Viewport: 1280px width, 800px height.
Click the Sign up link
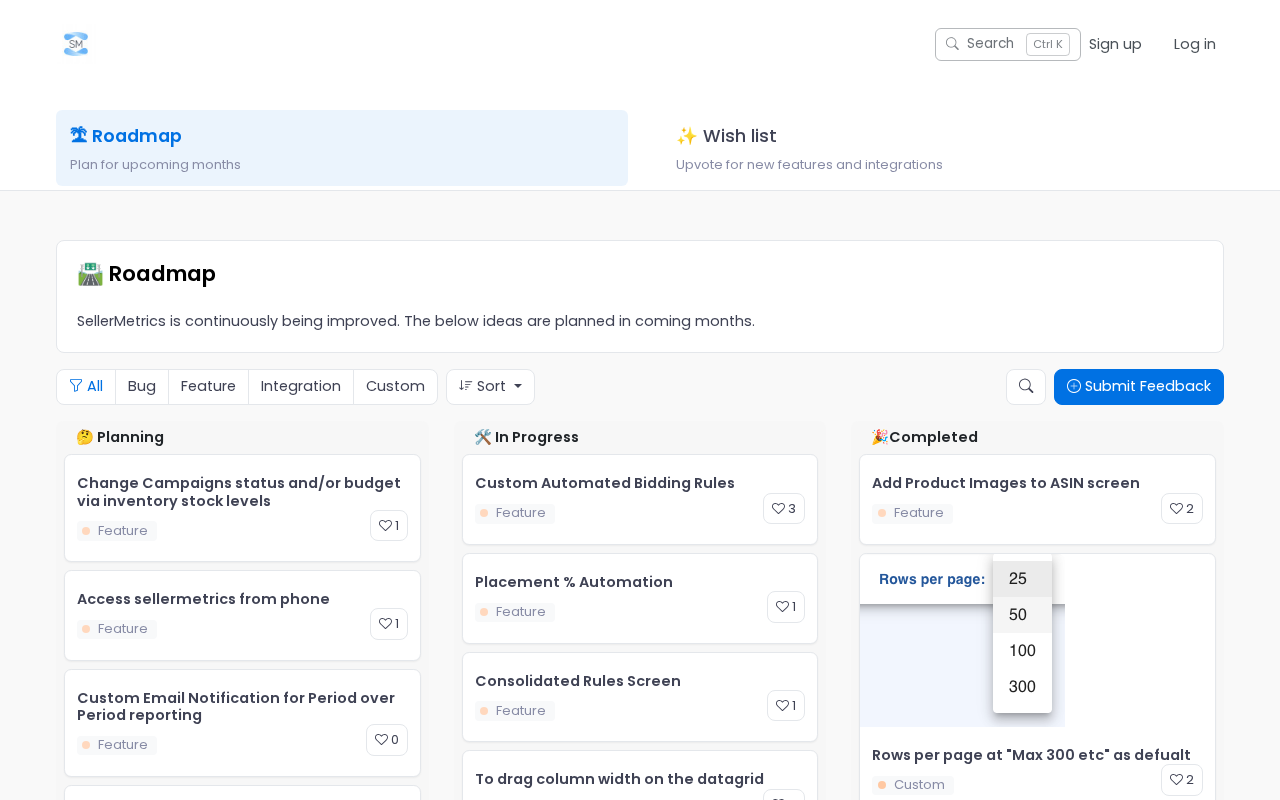click(1115, 44)
